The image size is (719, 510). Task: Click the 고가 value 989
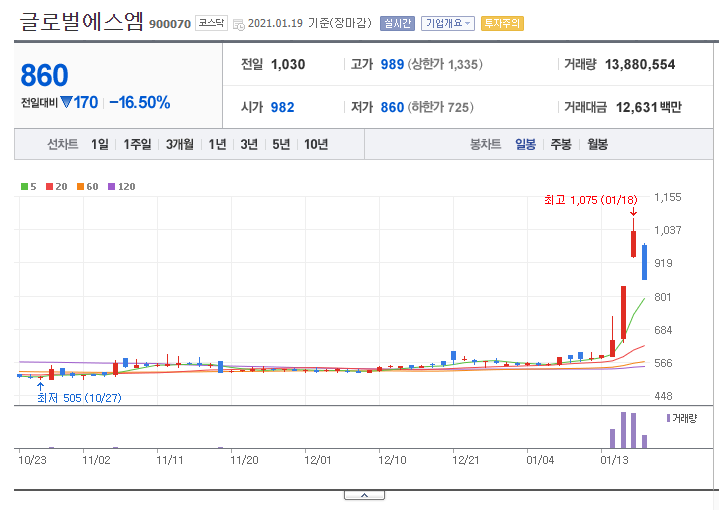pyautogui.click(x=392, y=65)
